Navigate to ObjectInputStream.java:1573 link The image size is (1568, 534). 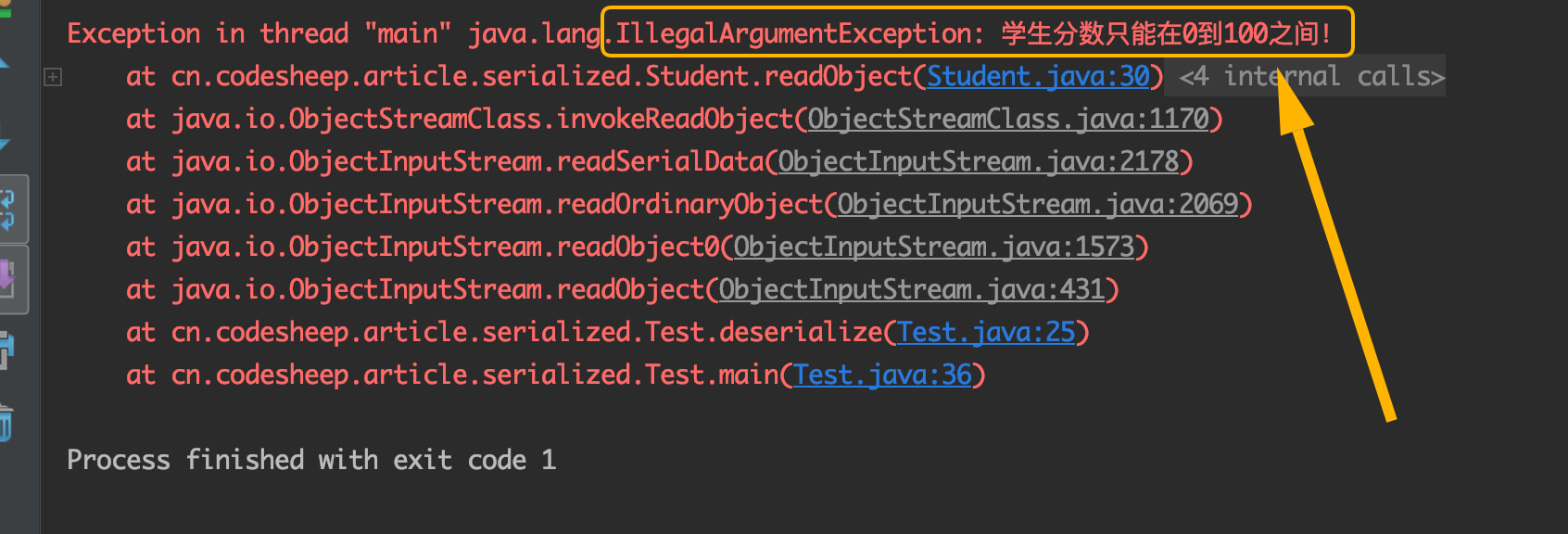tap(934, 247)
